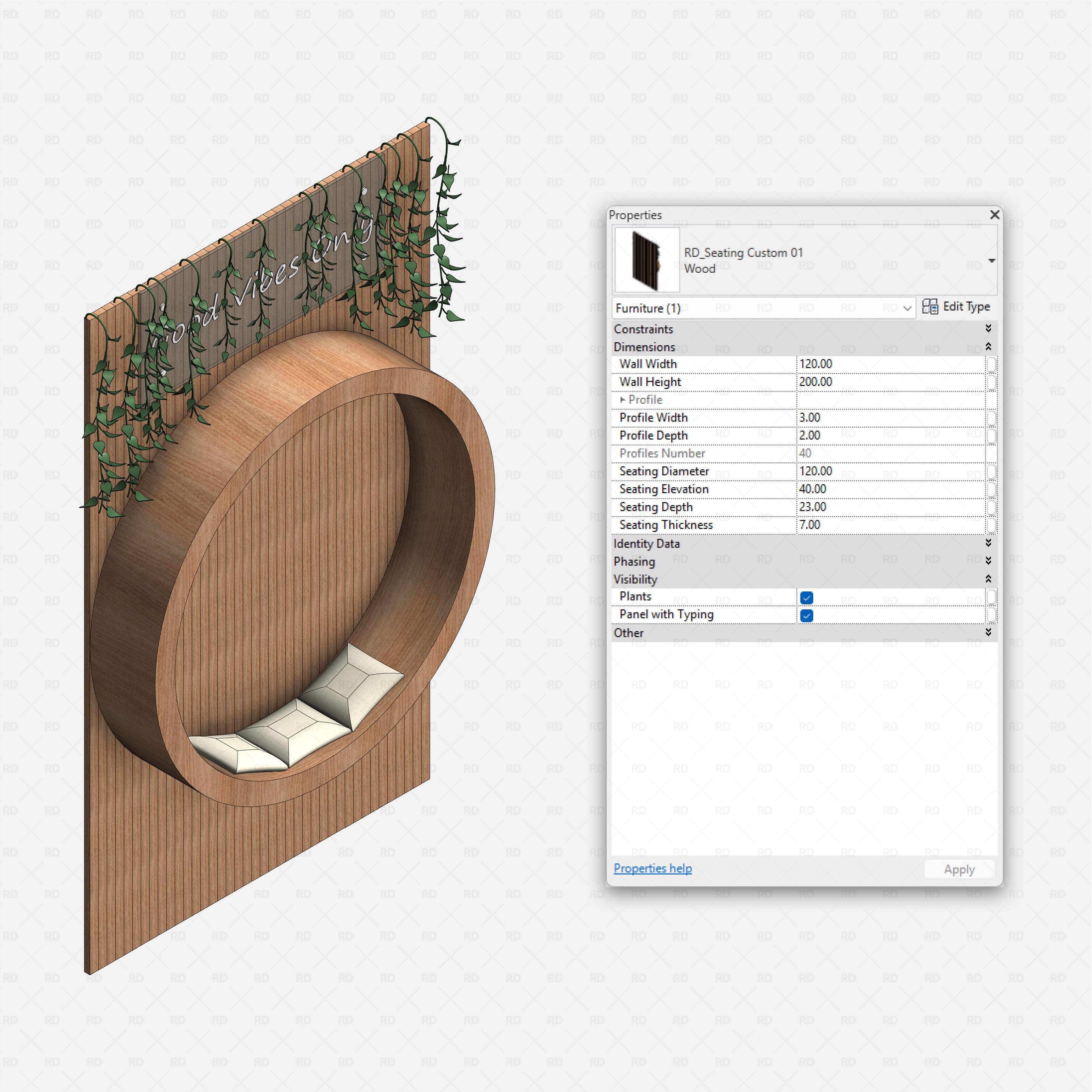Click associate parameter button for Wall Height
The height and width of the screenshot is (1092, 1092).
[x=991, y=382]
